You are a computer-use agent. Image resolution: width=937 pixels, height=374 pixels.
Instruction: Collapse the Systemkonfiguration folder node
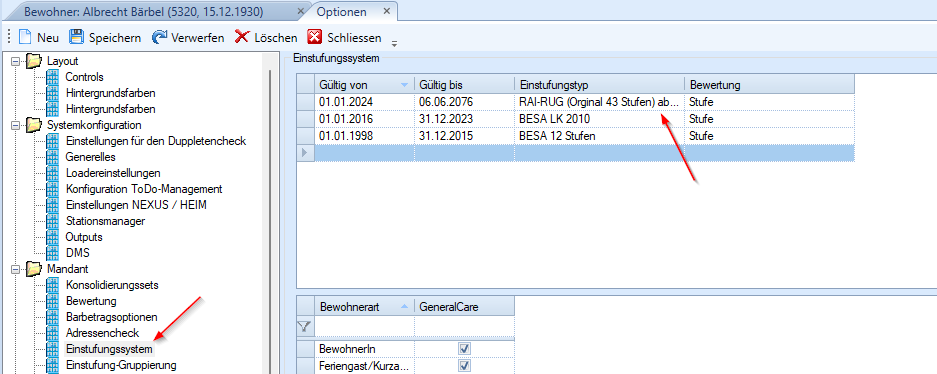pos(16,125)
